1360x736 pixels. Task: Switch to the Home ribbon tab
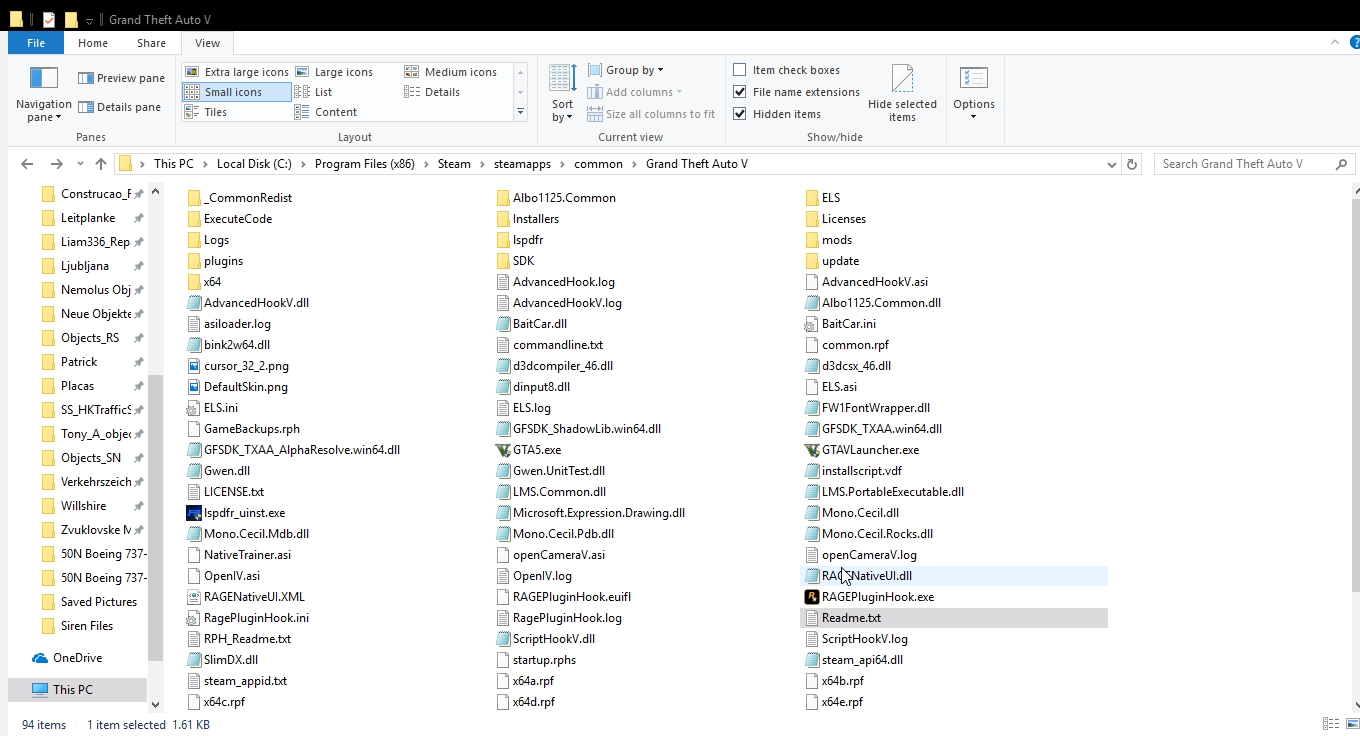pos(93,43)
